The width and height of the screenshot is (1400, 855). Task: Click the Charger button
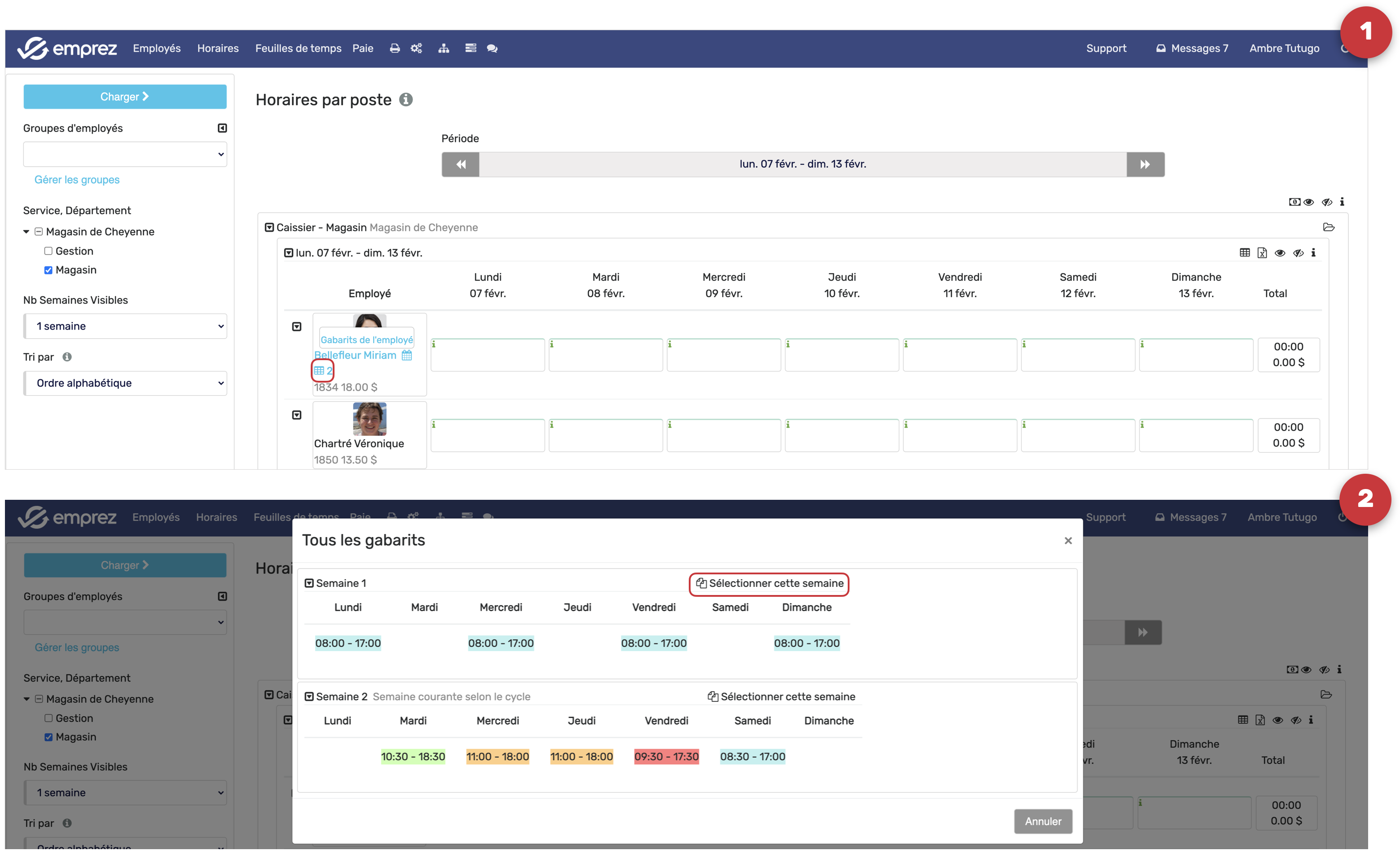coord(124,97)
